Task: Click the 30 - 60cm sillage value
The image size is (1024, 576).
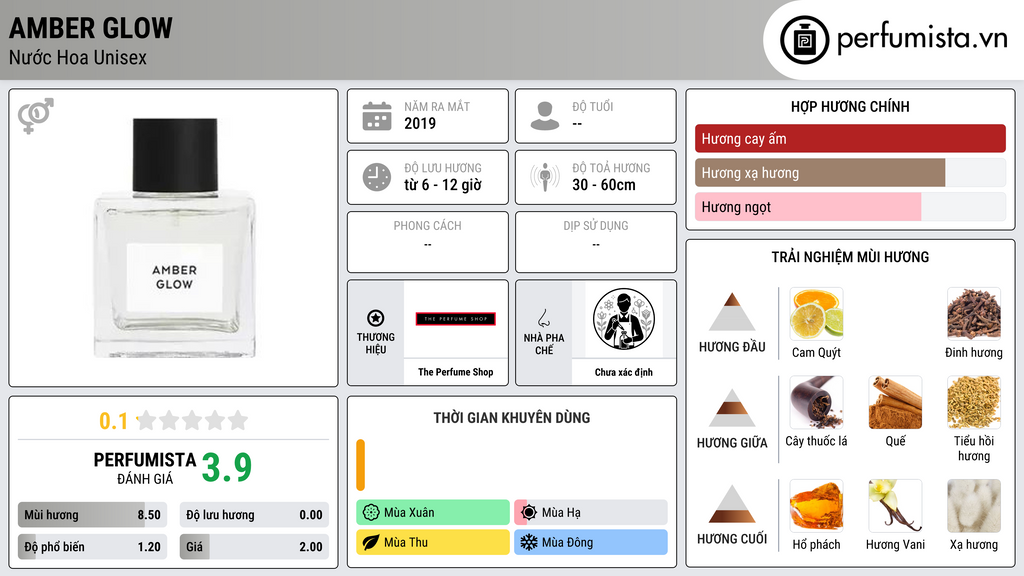Action: (604, 185)
